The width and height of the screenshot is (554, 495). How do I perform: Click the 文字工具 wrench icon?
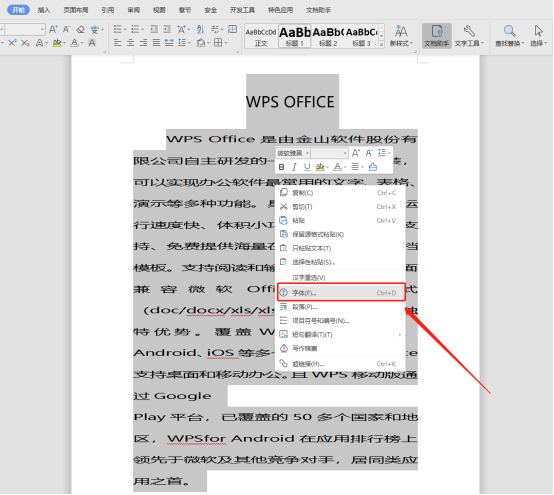(469, 31)
